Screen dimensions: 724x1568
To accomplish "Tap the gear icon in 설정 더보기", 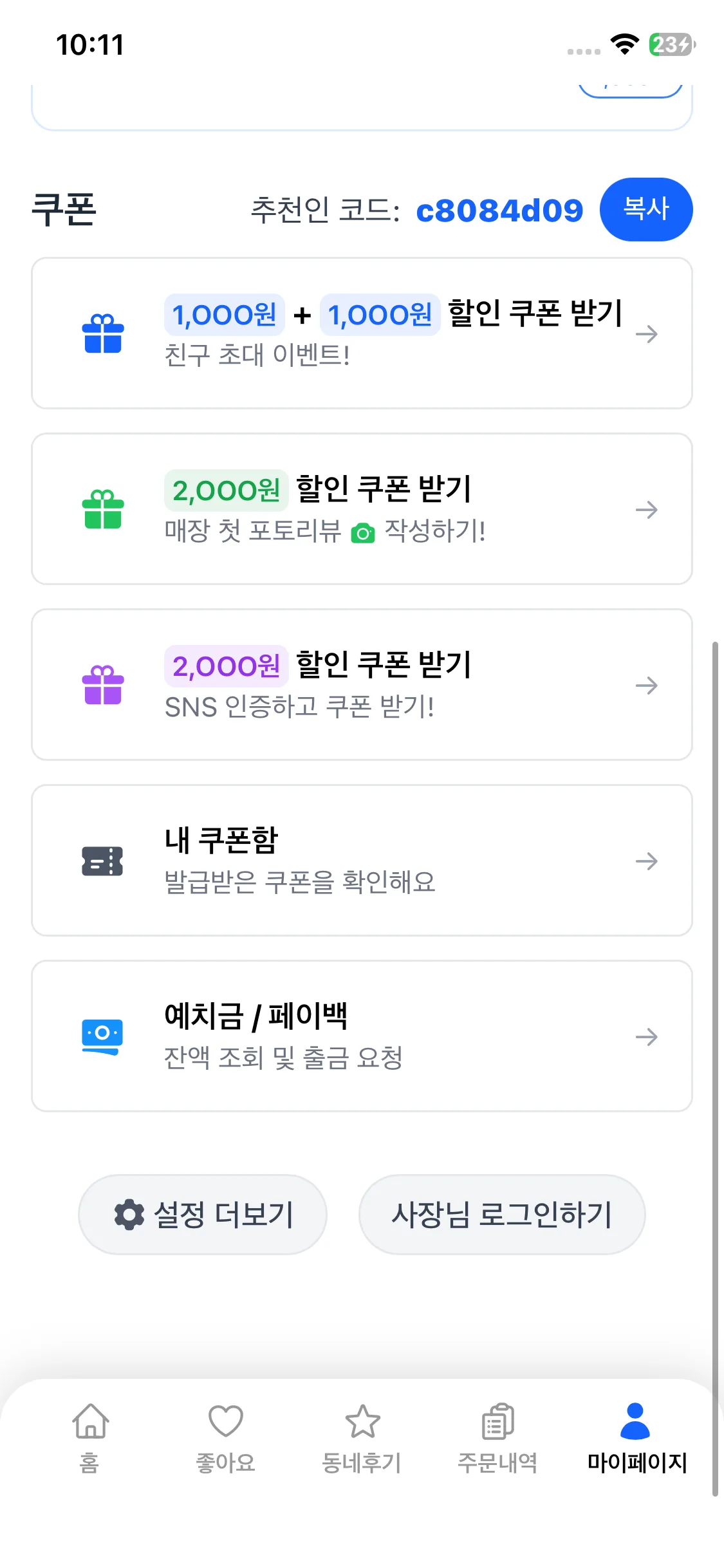I will 129,1215.
